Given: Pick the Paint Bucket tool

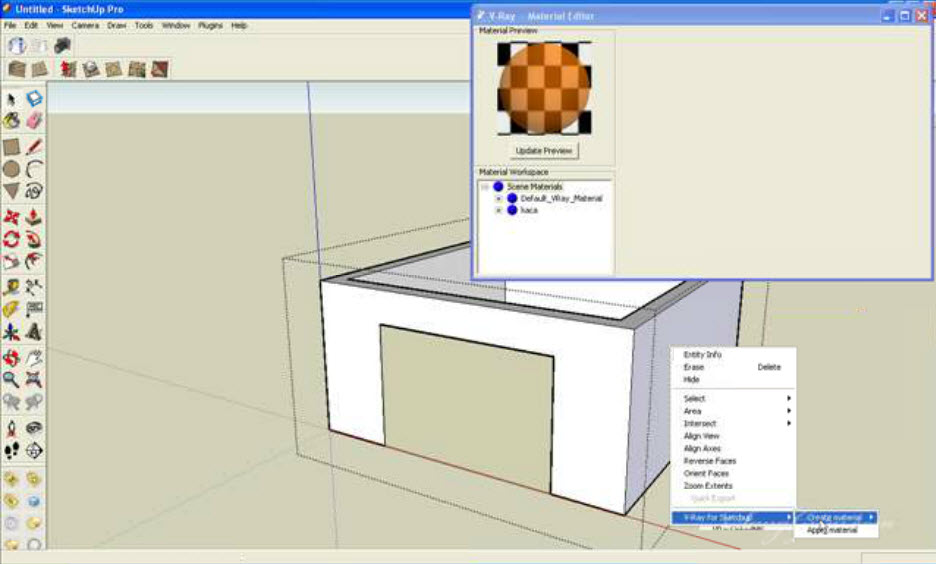Looking at the screenshot, I should pyautogui.click(x=11, y=121).
